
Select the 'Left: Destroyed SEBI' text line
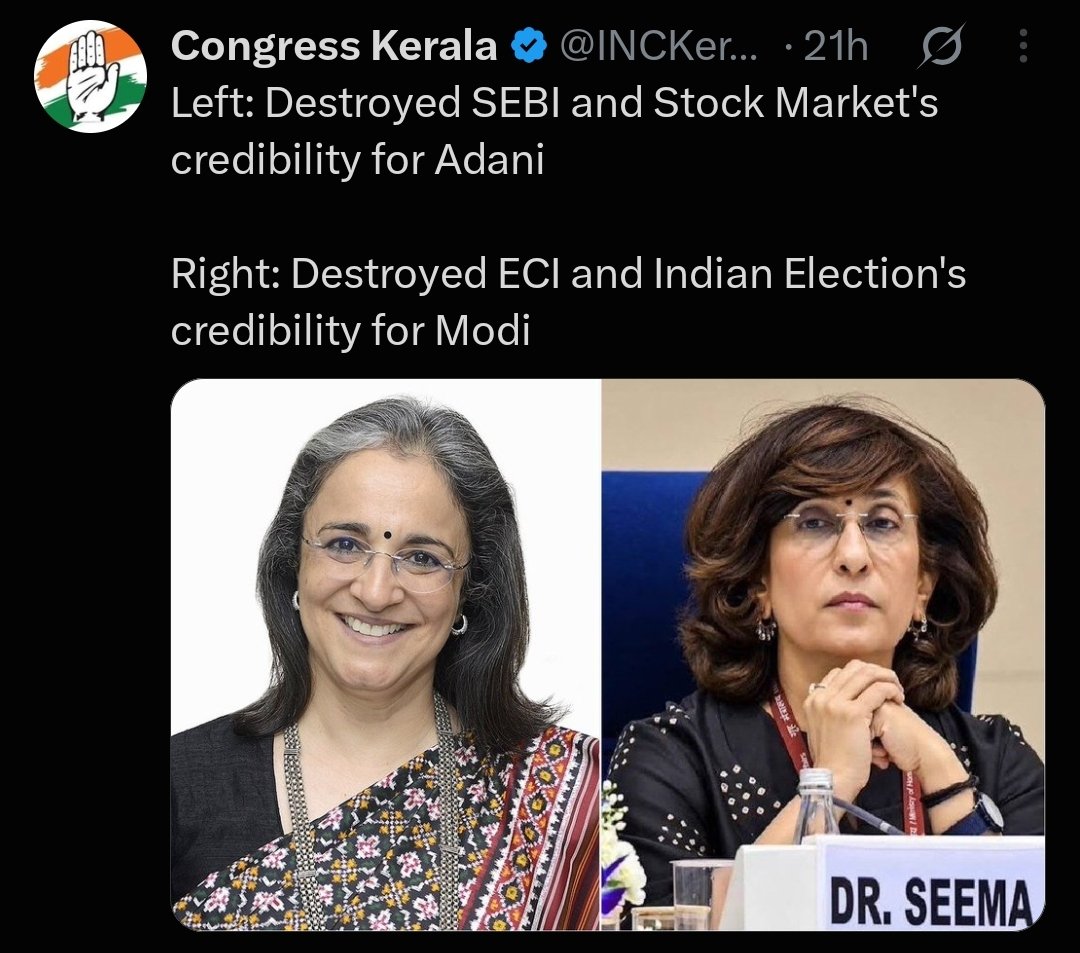554,103
